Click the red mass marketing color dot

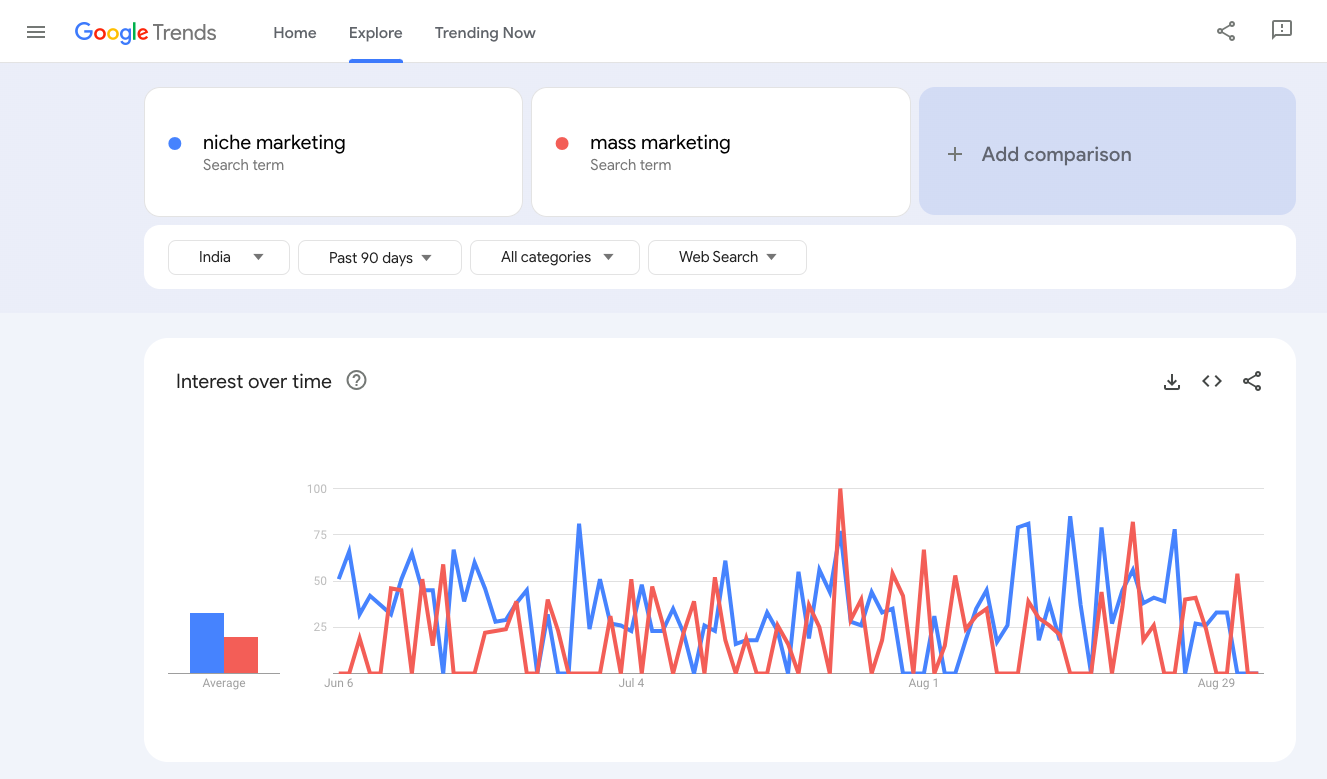click(x=562, y=143)
